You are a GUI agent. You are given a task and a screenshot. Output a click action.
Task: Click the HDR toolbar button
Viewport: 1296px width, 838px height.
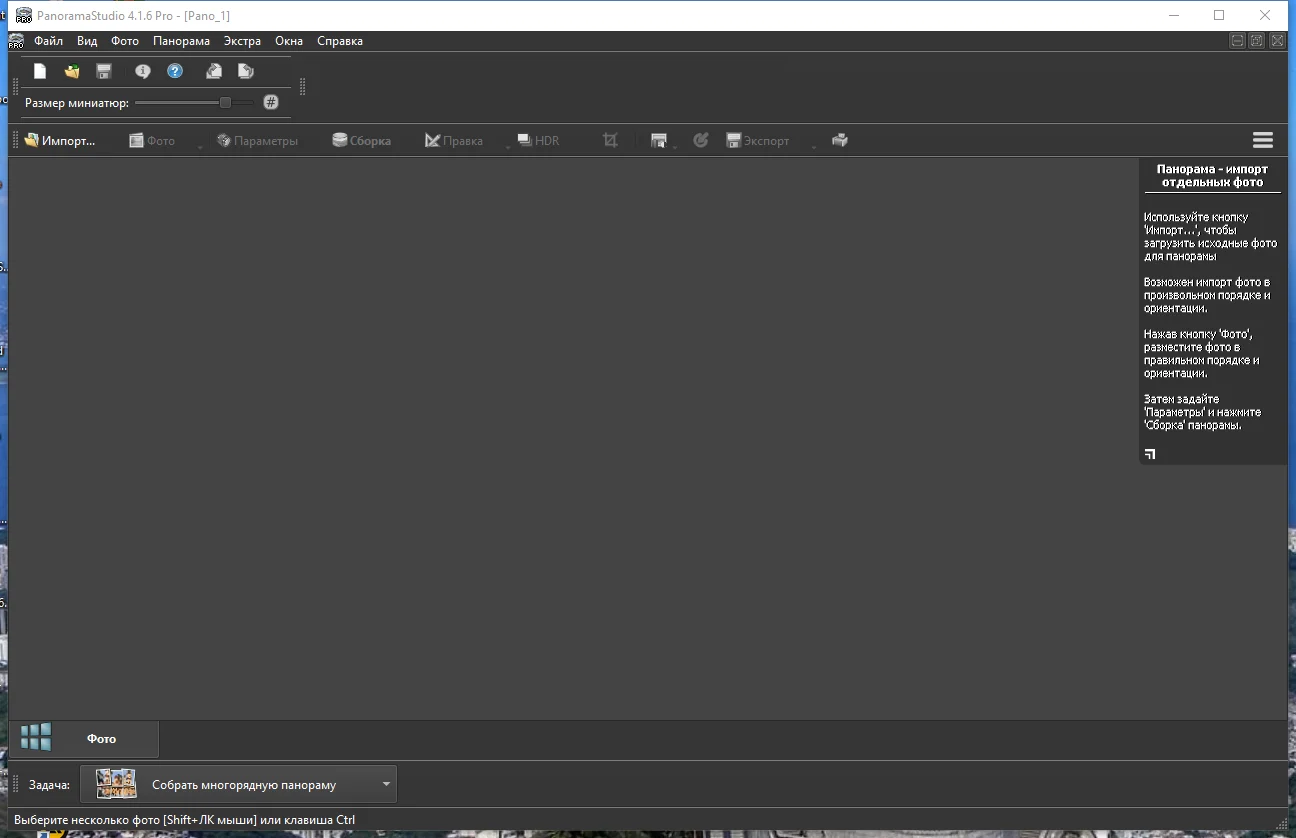[538, 141]
